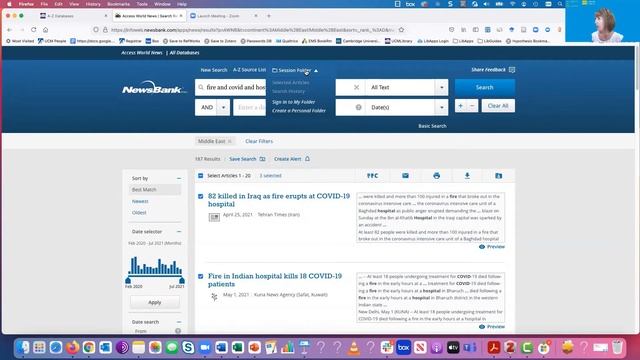This screenshot has width=640, height=360.
Task: Click the NewsBank logo
Action: [x=153, y=88]
